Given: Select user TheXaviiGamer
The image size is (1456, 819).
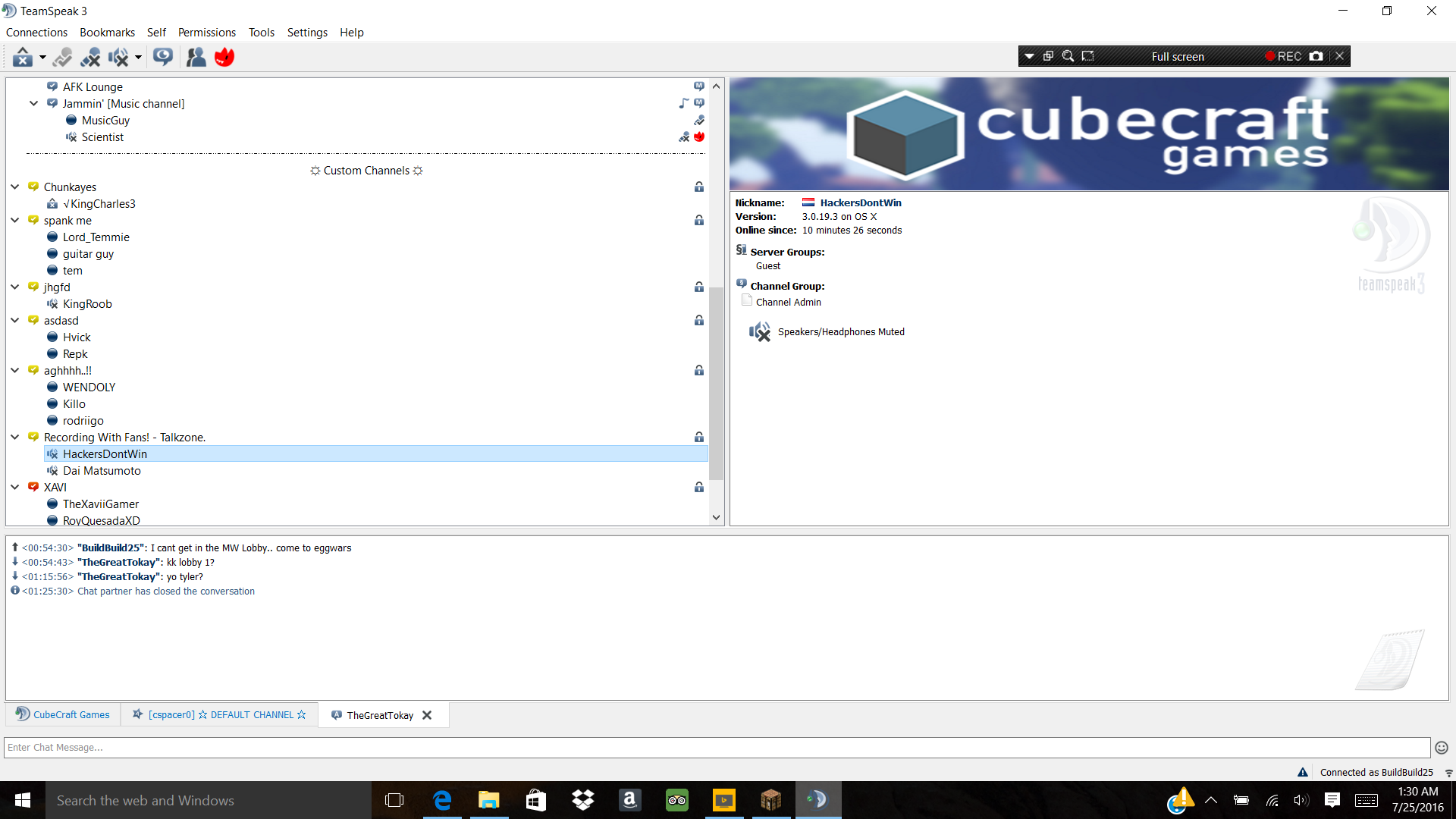Looking at the screenshot, I should coord(101,504).
